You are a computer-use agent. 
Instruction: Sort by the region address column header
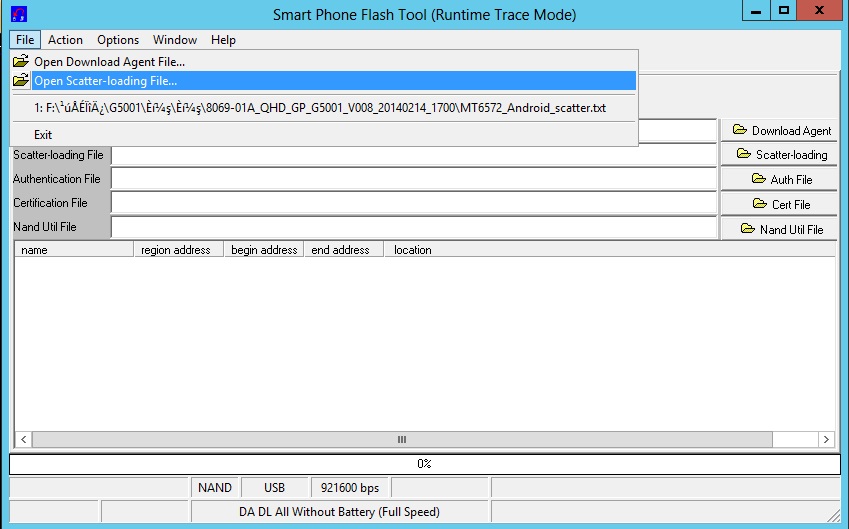click(179, 250)
